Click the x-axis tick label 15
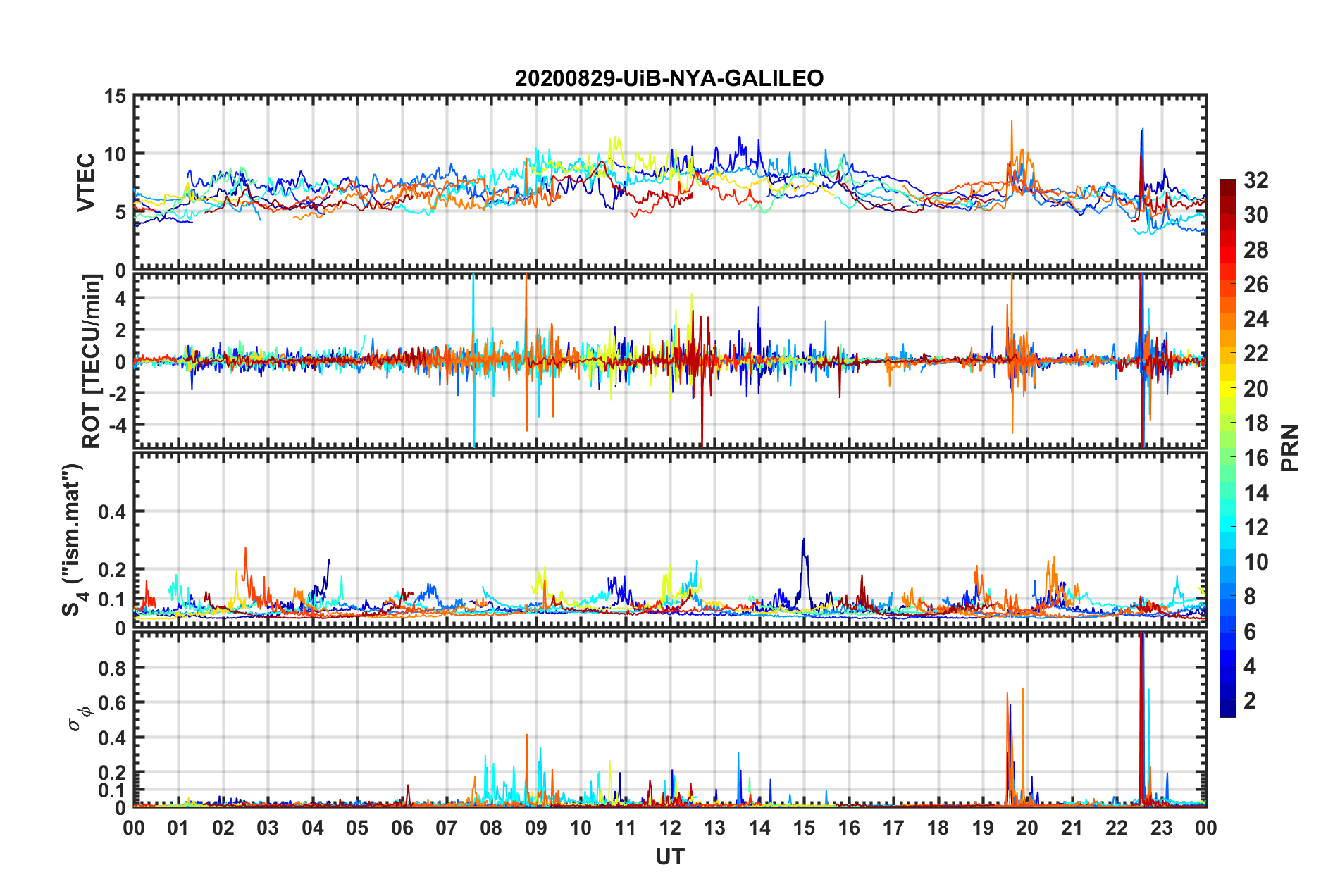 click(804, 828)
